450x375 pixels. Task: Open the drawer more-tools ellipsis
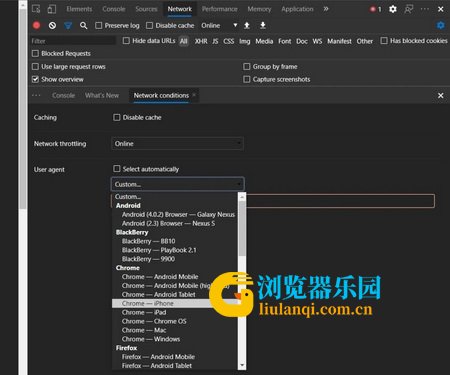pos(36,95)
